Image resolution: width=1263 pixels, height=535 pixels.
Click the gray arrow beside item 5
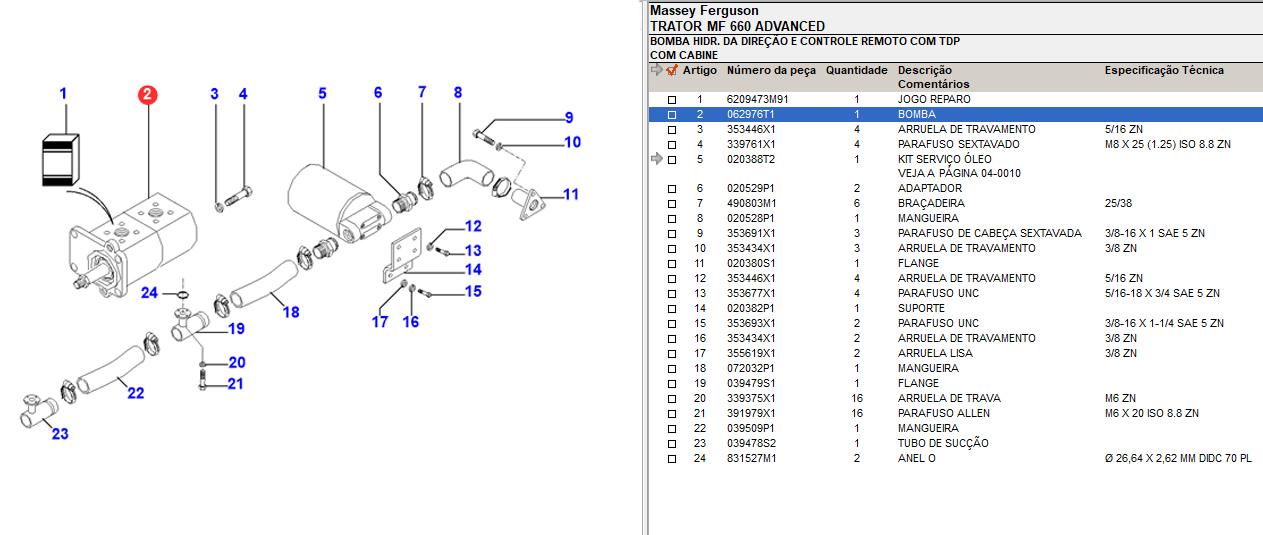pyautogui.click(x=656, y=159)
